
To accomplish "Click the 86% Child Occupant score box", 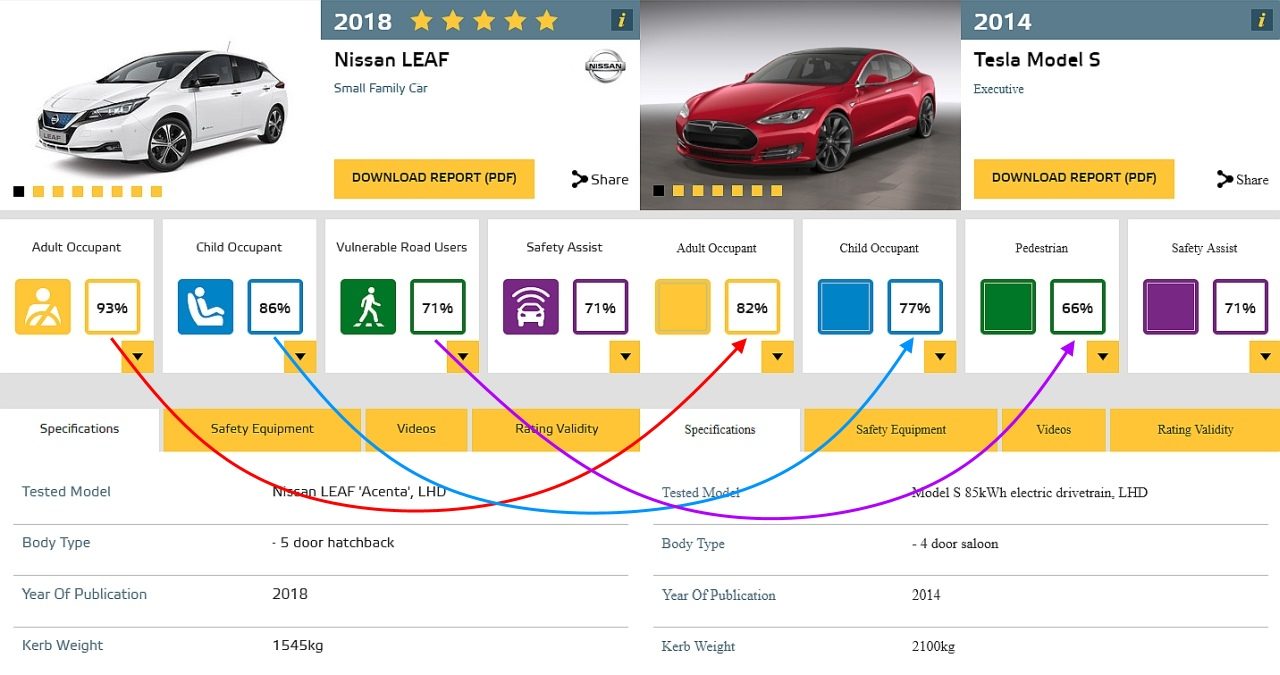I will (275, 307).
